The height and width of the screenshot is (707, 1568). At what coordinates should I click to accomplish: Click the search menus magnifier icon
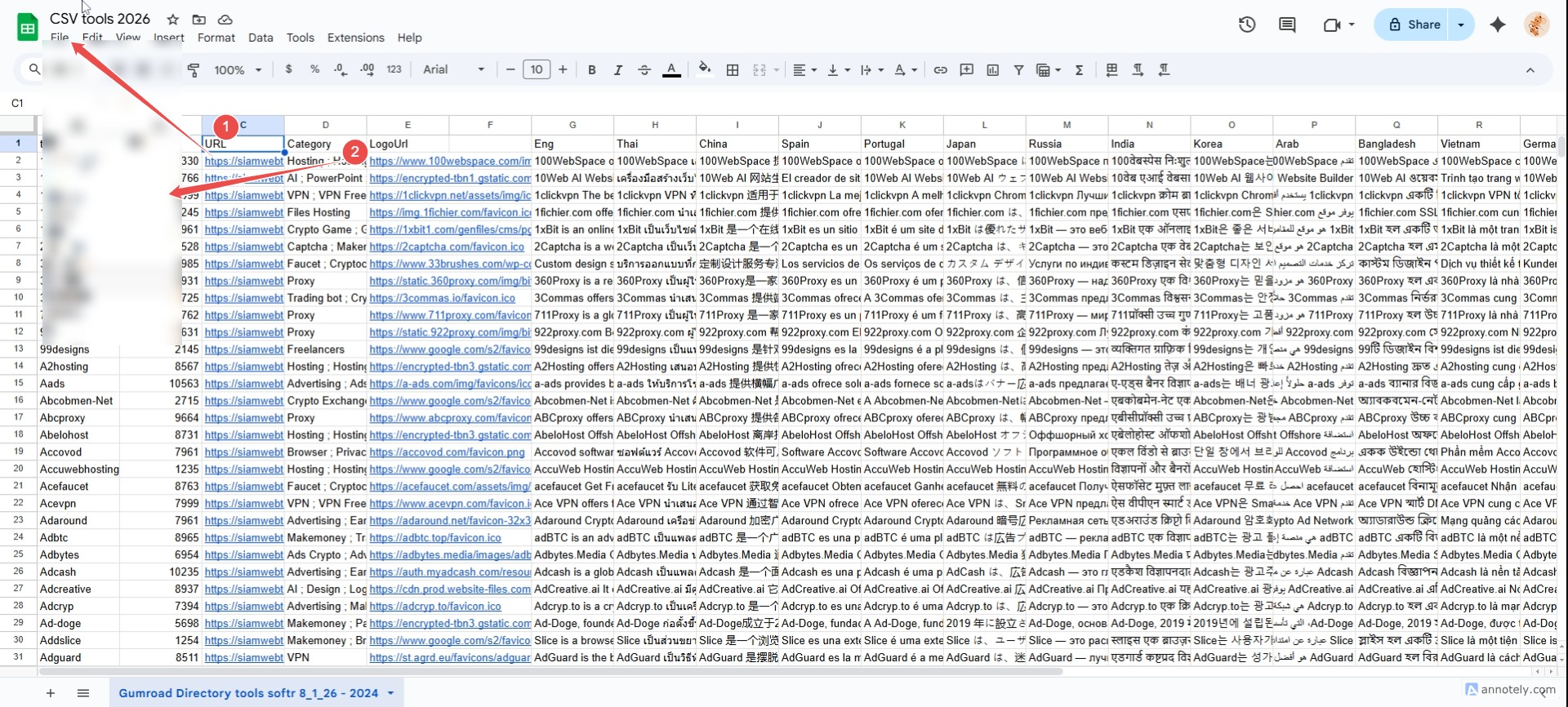[x=34, y=69]
